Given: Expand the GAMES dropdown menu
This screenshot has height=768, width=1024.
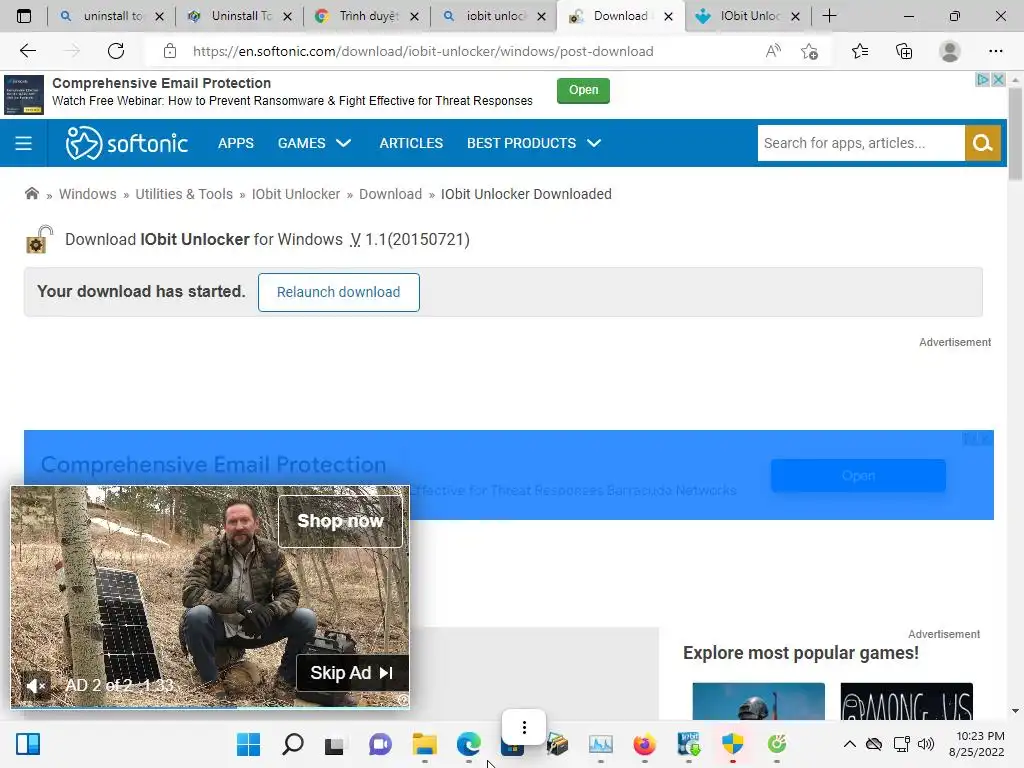Looking at the screenshot, I should 314,143.
